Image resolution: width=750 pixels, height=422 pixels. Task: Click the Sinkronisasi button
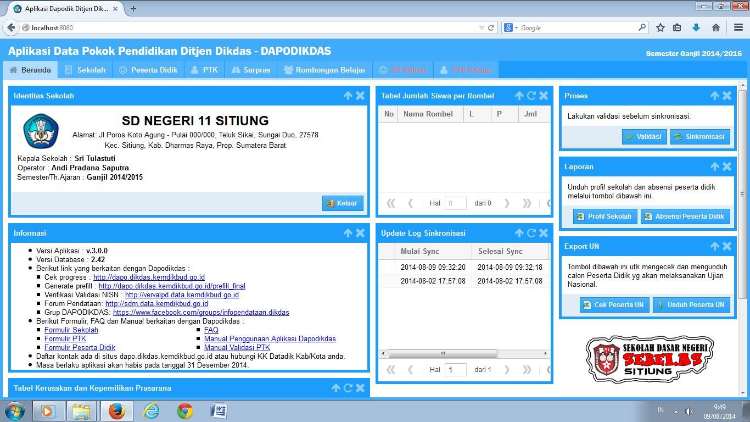coord(700,136)
